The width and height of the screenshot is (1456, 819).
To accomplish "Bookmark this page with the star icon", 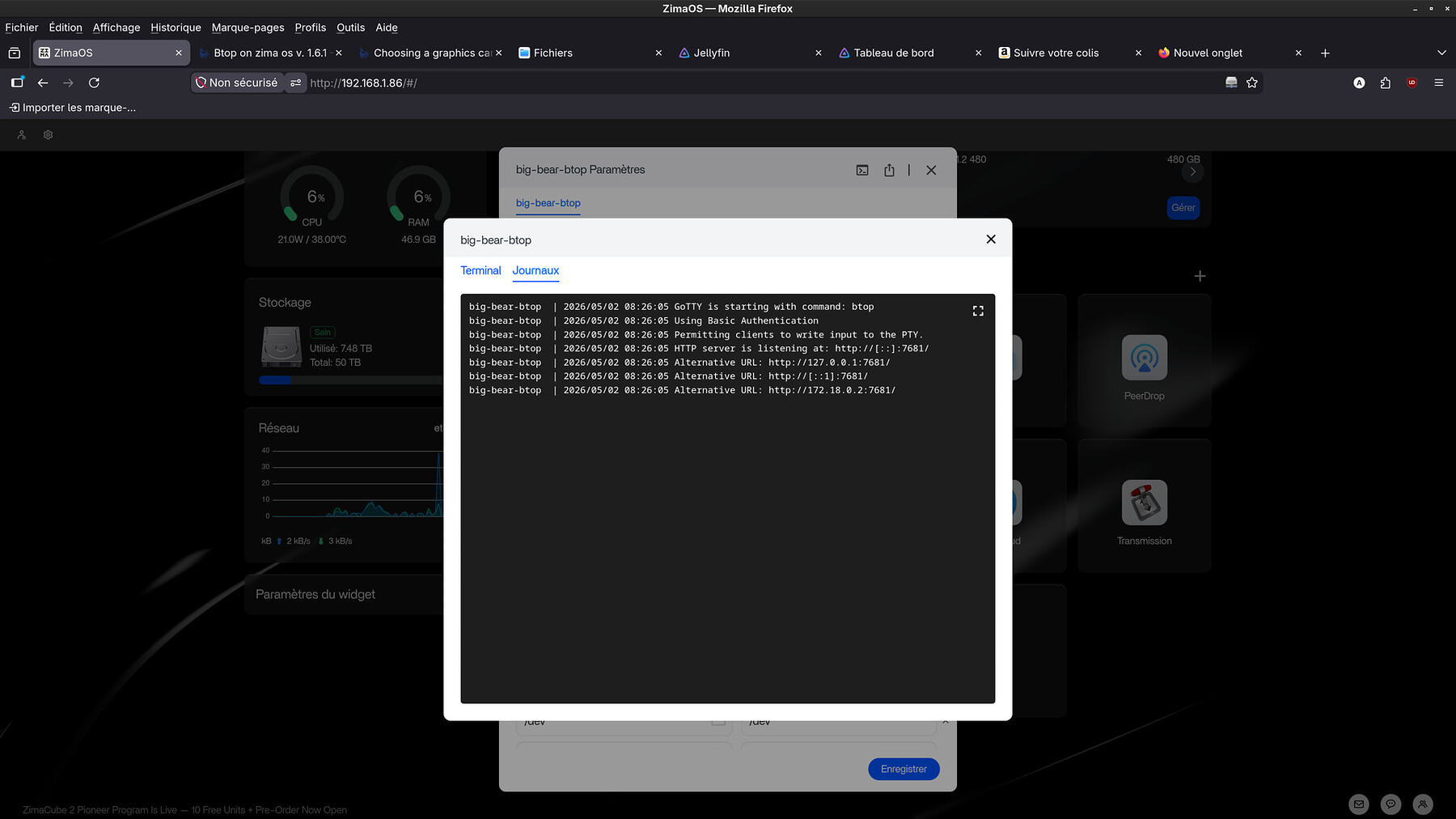I will tap(1252, 83).
